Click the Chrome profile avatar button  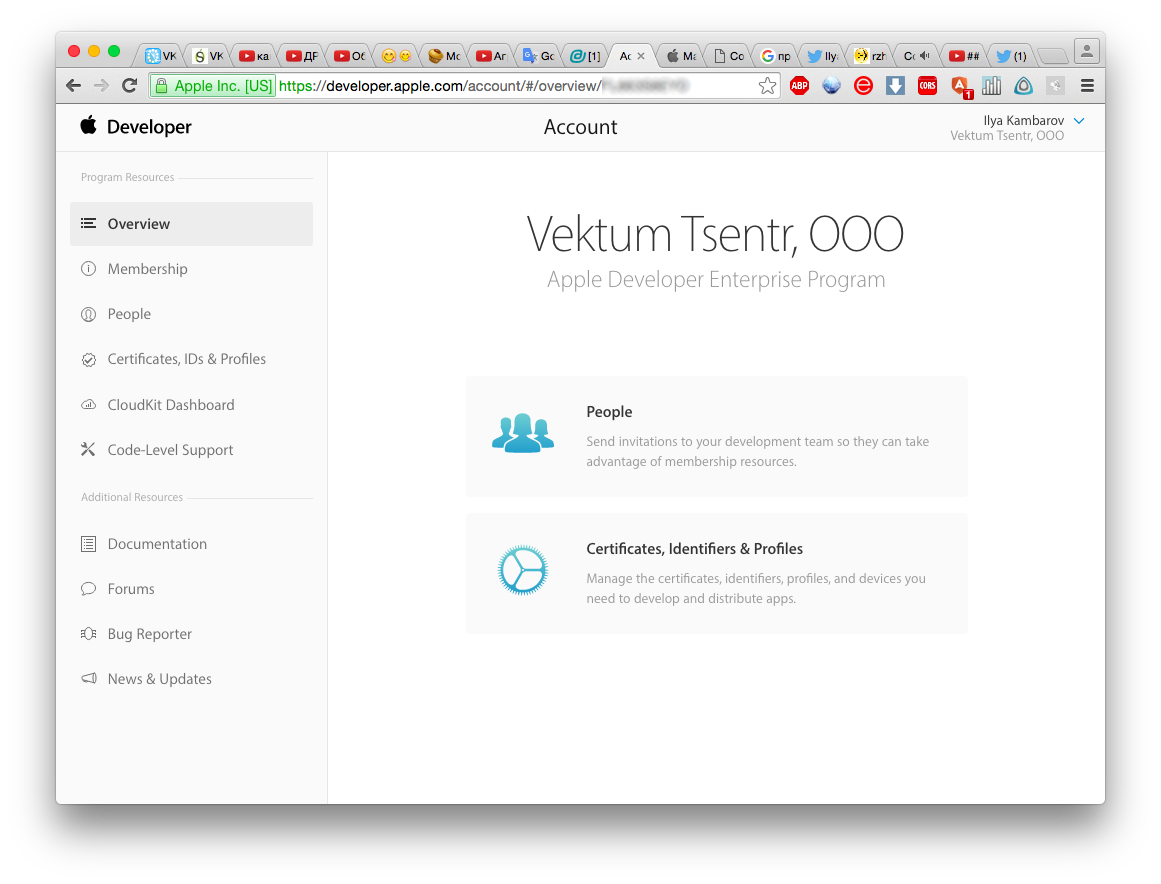coord(1087,51)
